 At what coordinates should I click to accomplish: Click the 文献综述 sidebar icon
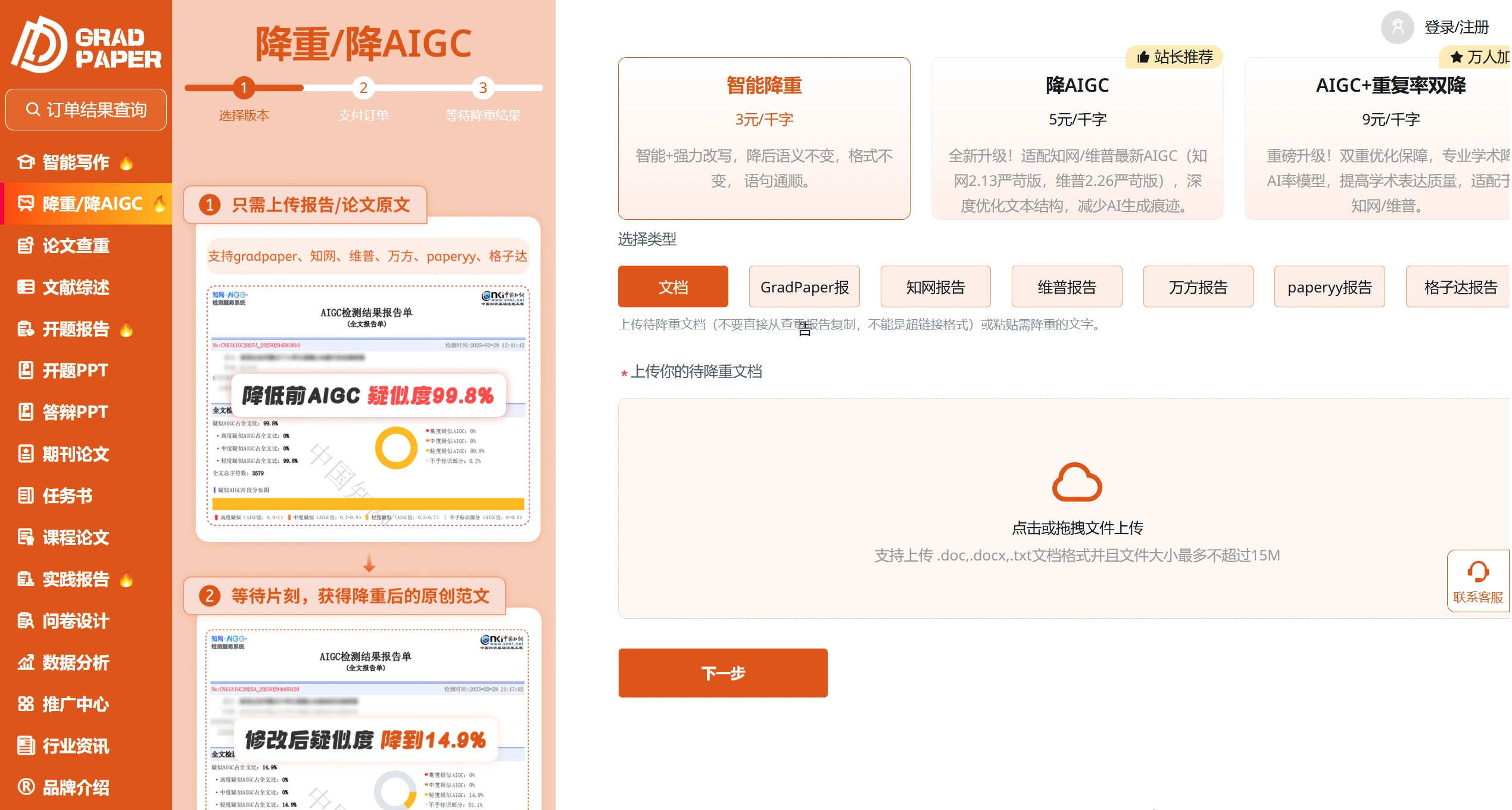click(25, 287)
